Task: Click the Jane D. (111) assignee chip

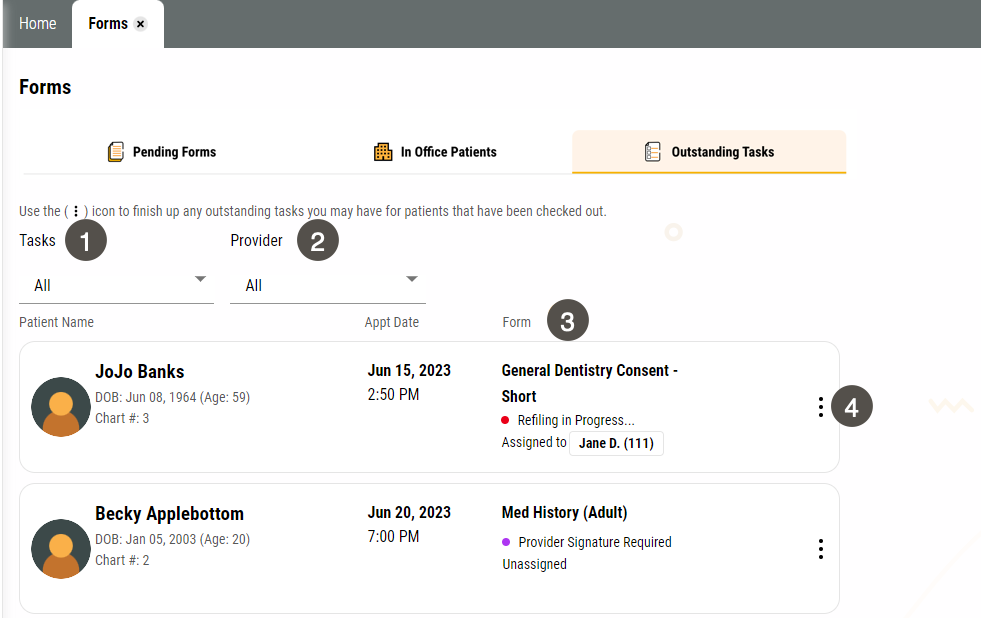Action: (616, 443)
